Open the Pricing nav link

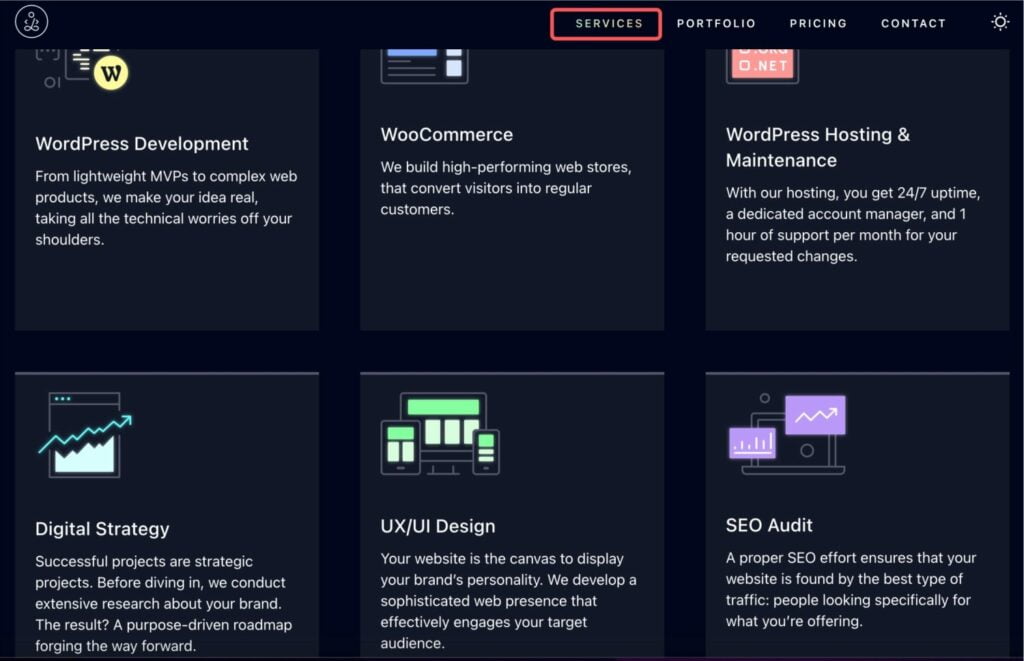818,24
